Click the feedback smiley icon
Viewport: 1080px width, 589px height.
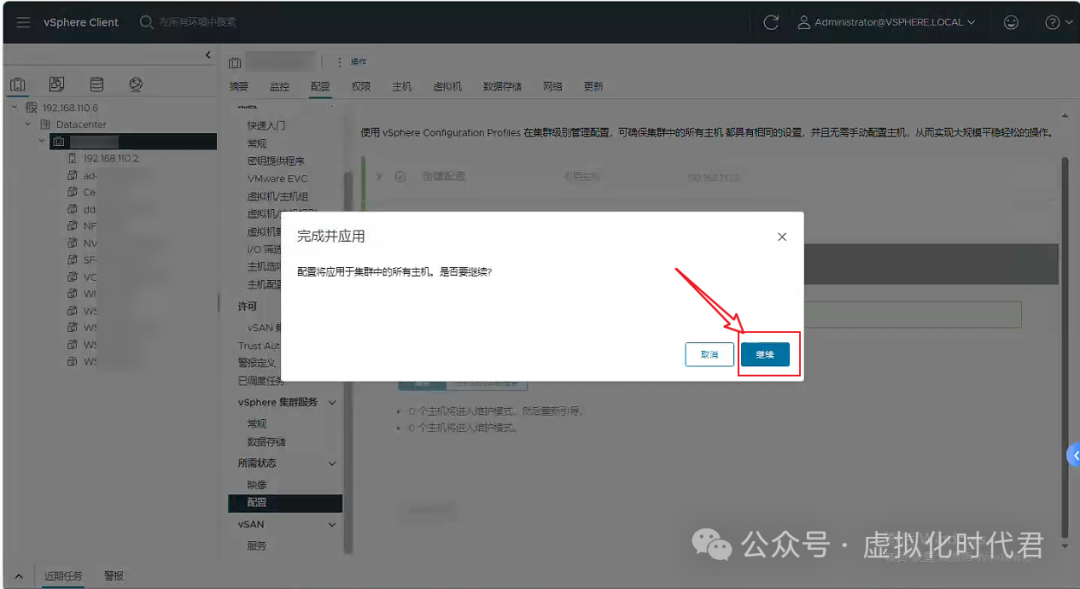click(1010, 21)
